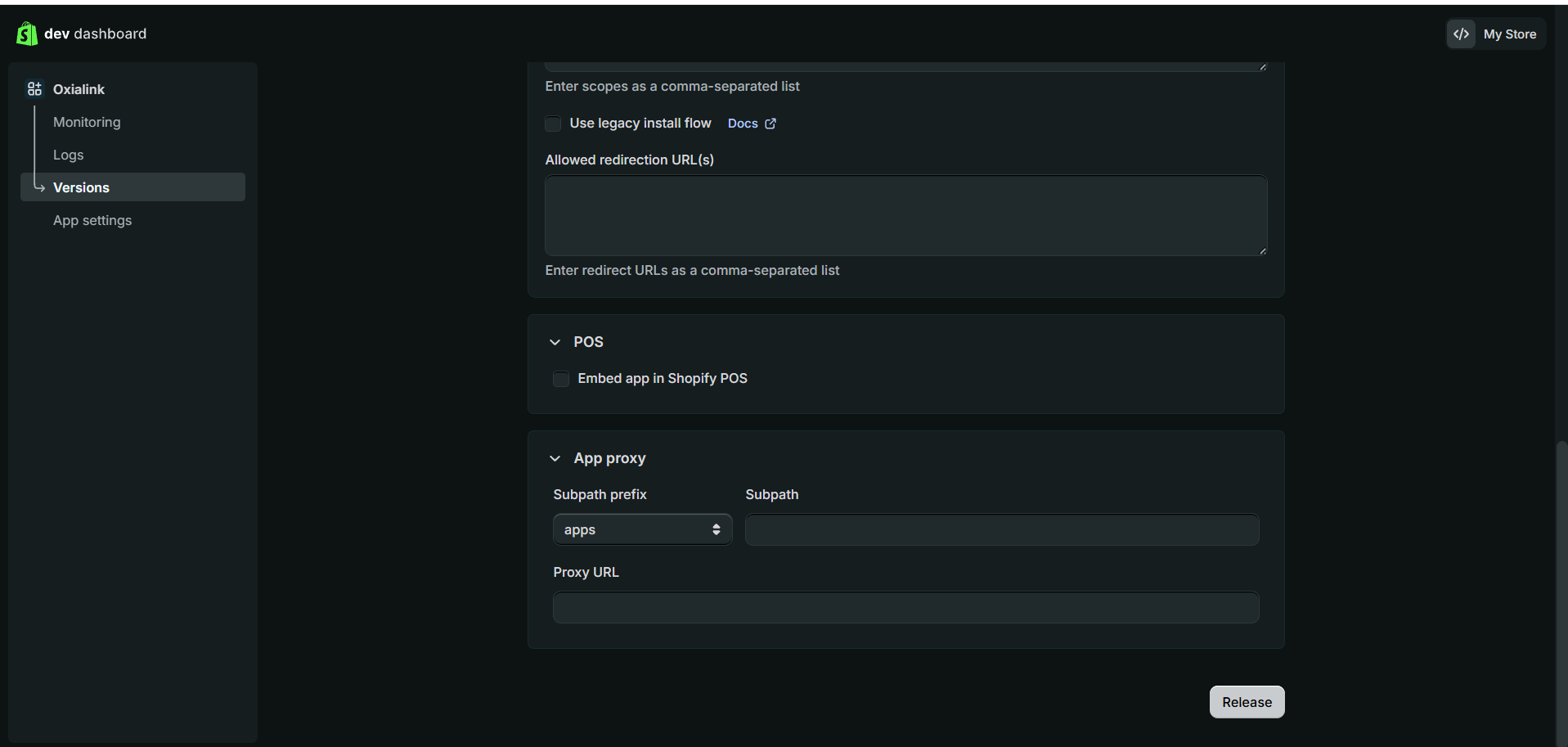Click the Oxialink app name
Viewport: 1568px width, 747px height.
[x=79, y=89]
